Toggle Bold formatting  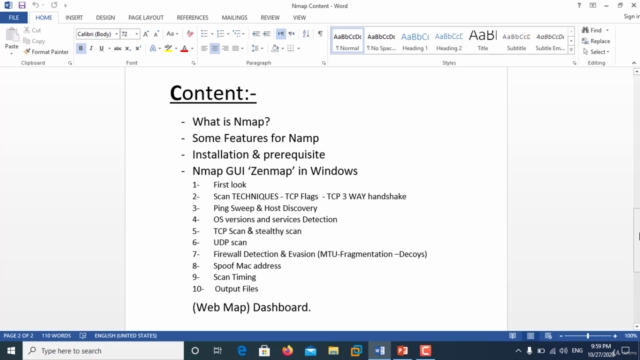point(81,49)
